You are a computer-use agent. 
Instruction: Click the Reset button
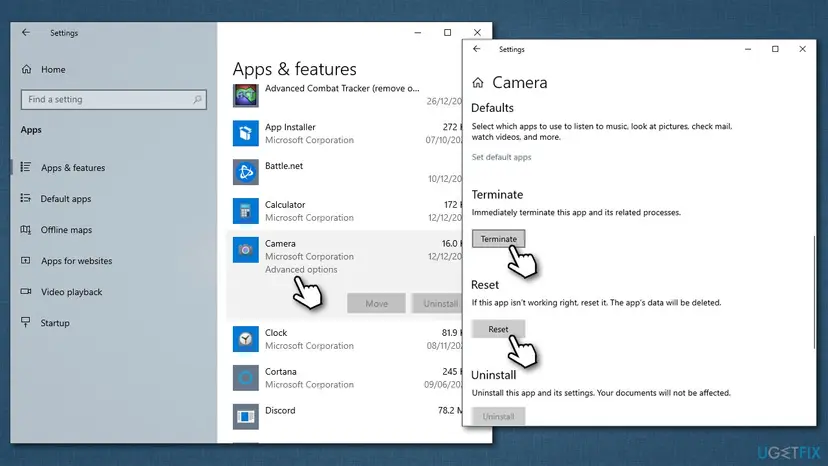click(498, 329)
